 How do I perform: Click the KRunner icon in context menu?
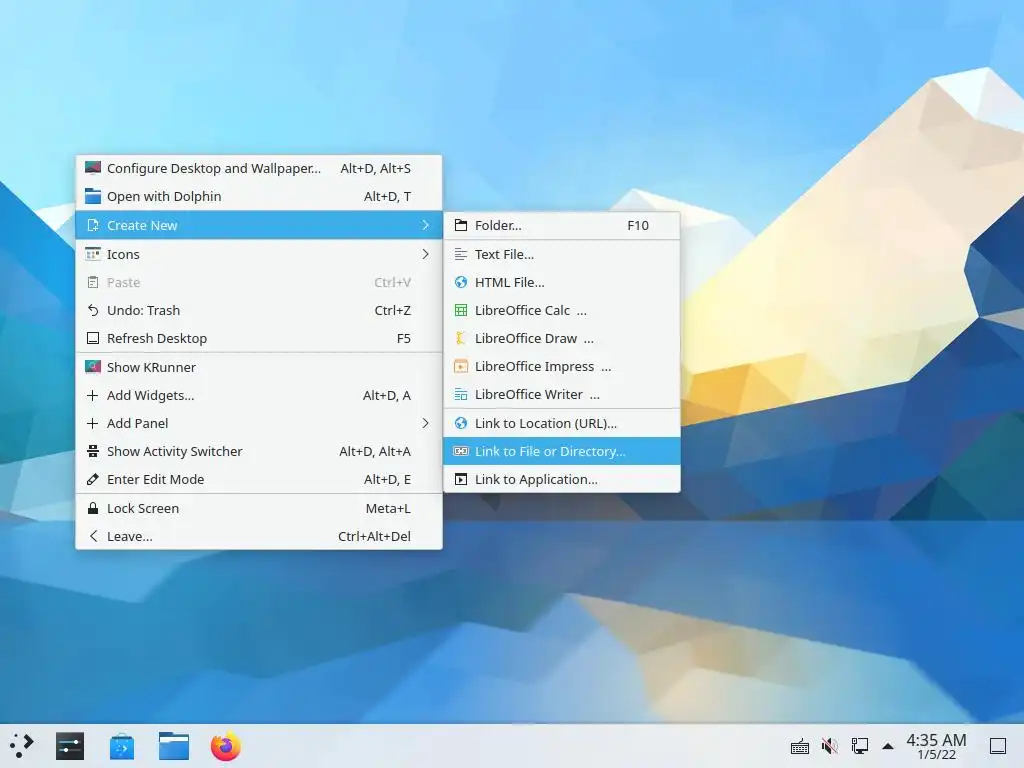93,366
